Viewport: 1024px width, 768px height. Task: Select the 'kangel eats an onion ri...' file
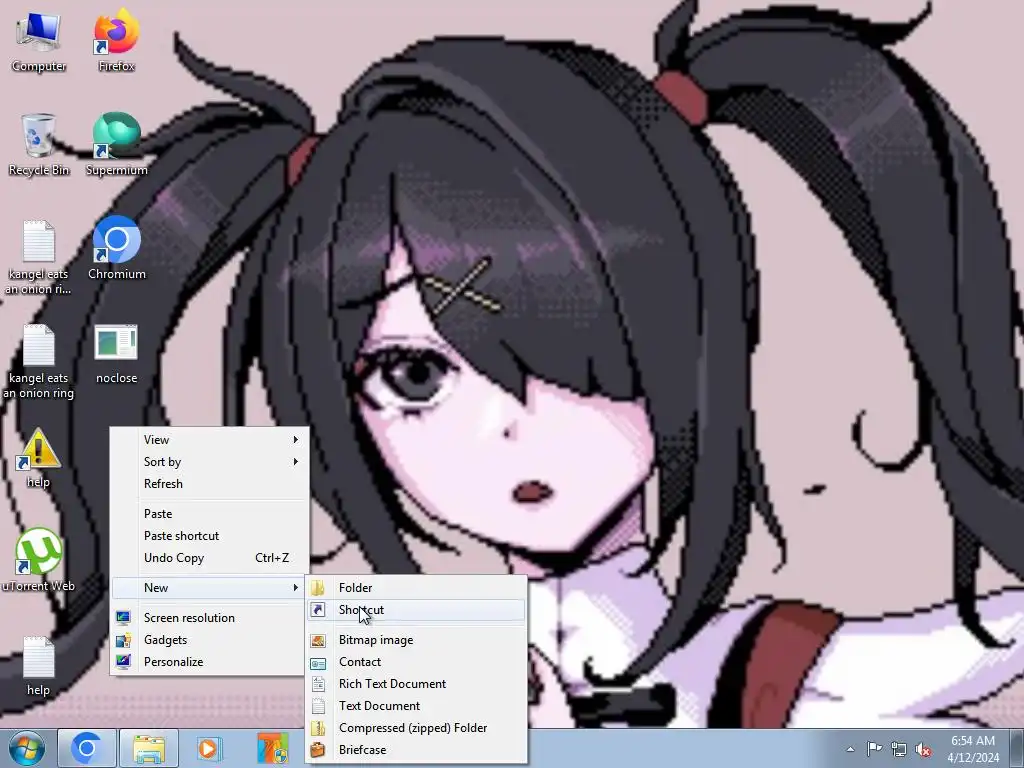tap(39, 257)
